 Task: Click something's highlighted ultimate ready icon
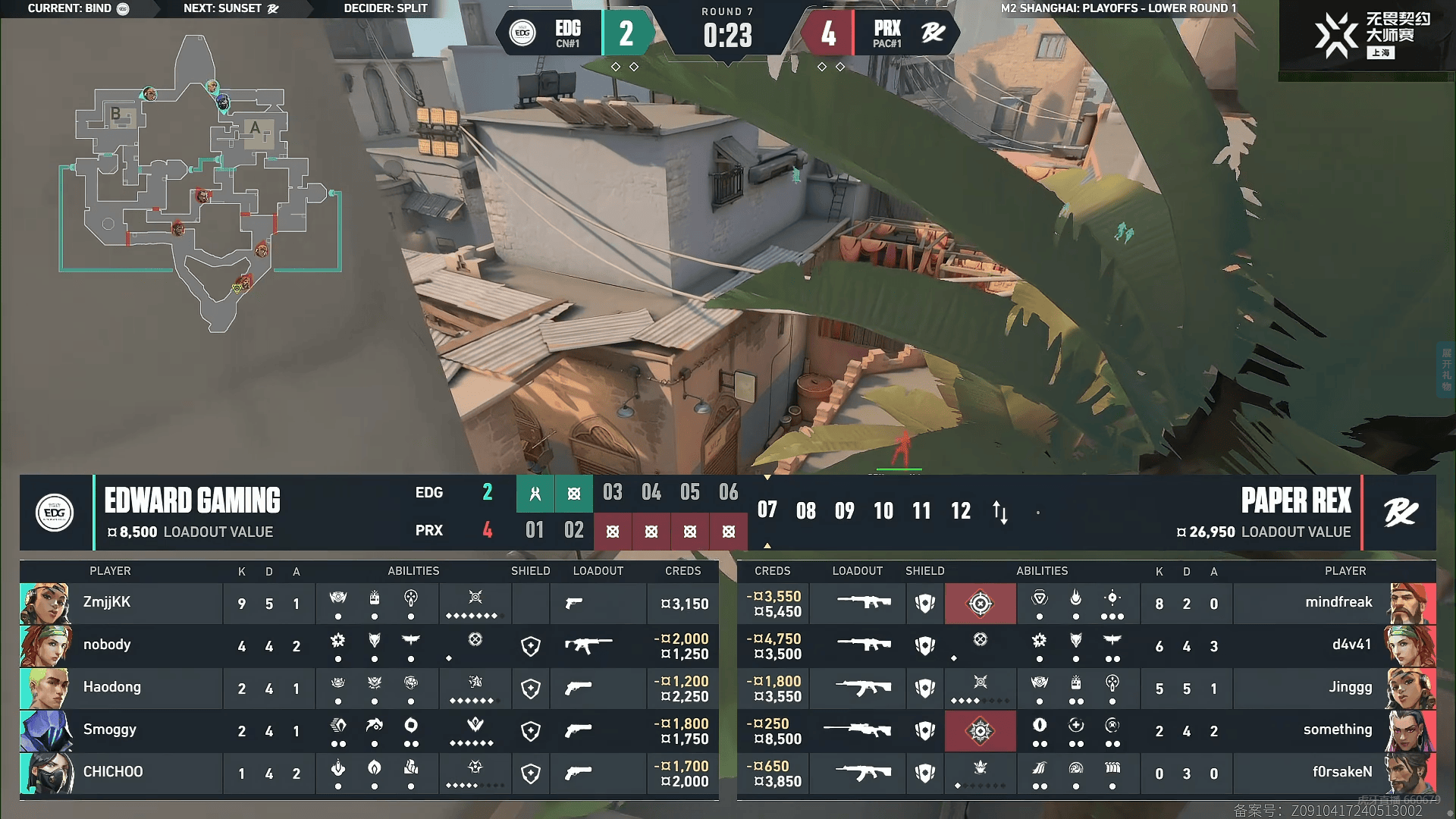pyautogui.click(x=980, y=731)
